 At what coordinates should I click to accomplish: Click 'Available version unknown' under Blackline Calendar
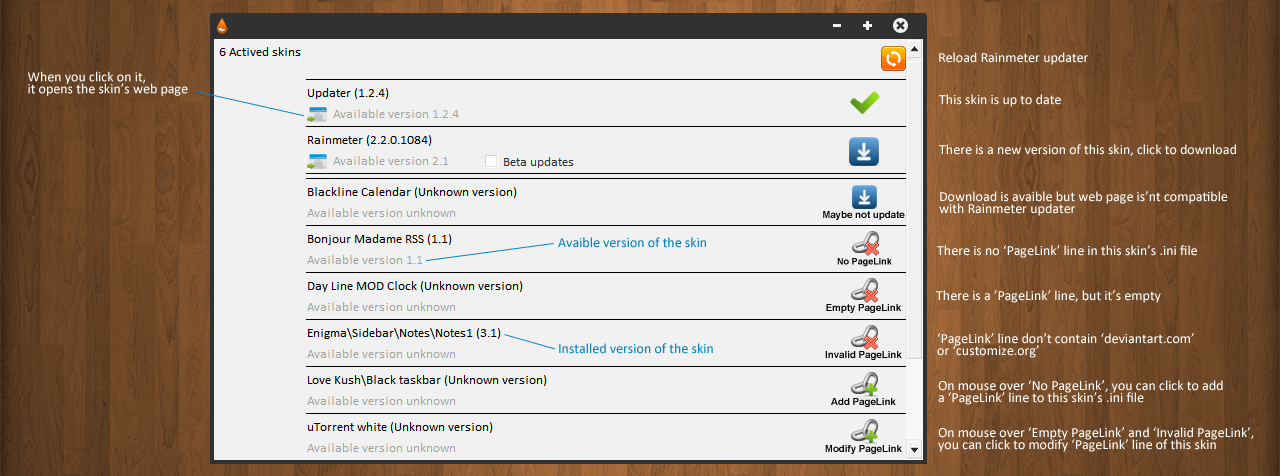click(x=381, y=213)
